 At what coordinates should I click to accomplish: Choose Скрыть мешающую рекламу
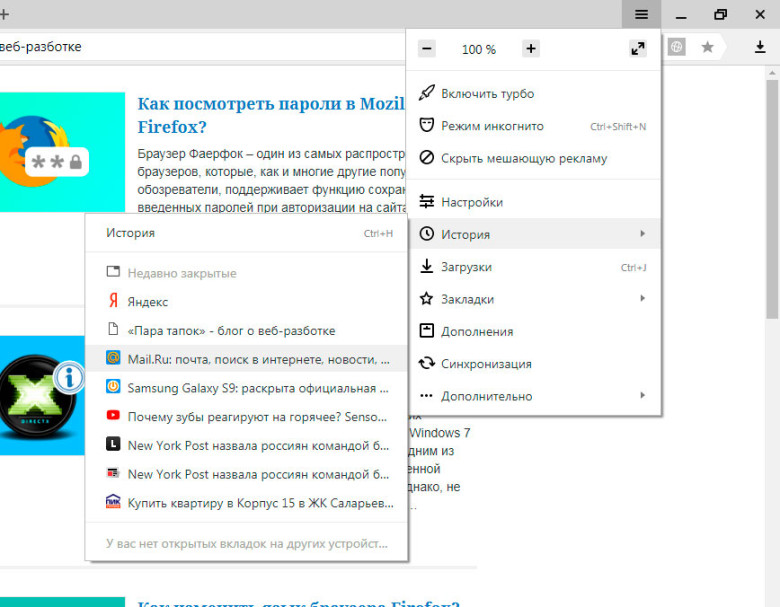pos(534,158)
